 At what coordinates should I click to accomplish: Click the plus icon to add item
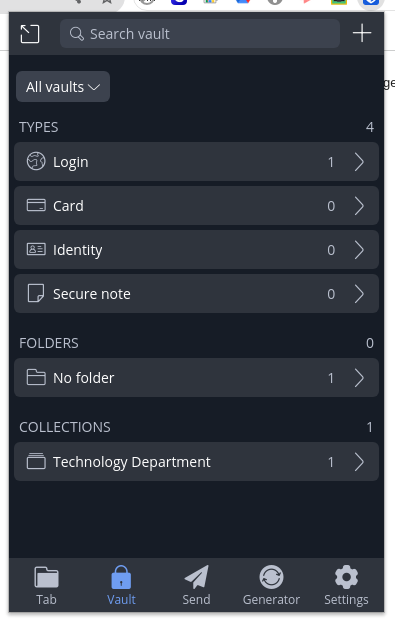point(362,33)
